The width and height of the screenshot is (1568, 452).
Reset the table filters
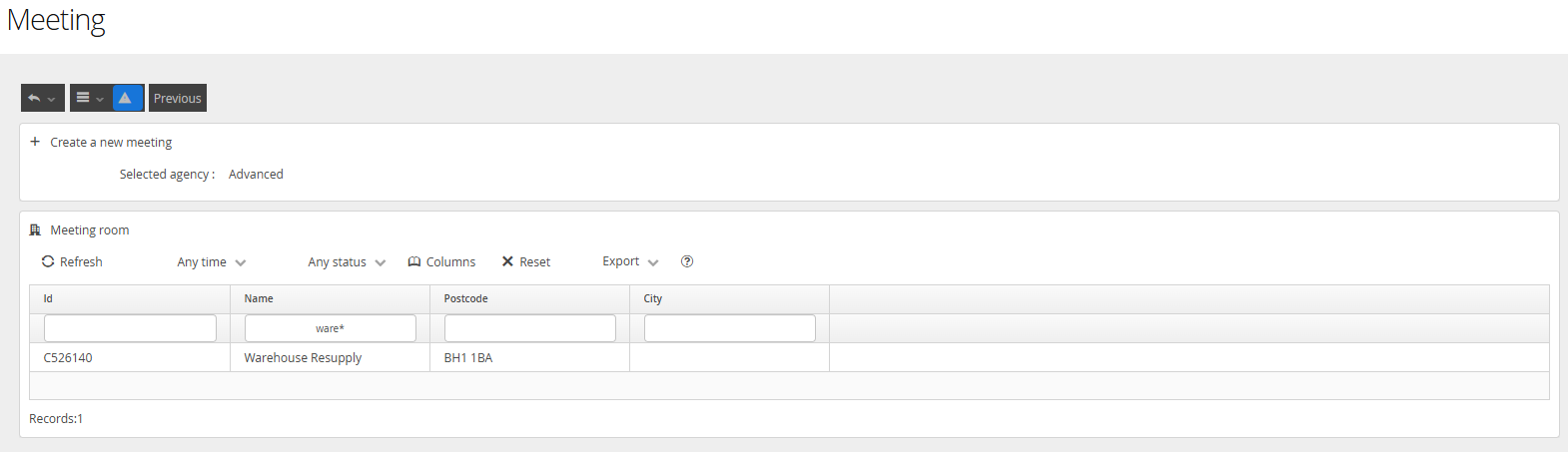(526, 261)
